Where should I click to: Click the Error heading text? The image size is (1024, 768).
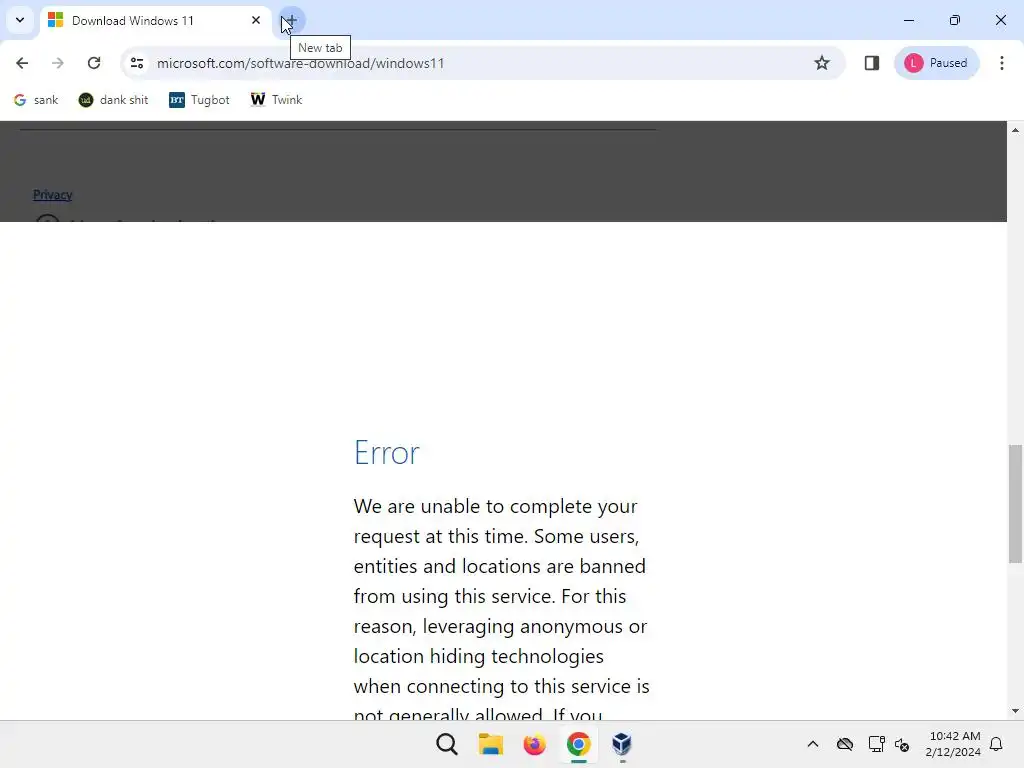387,453
